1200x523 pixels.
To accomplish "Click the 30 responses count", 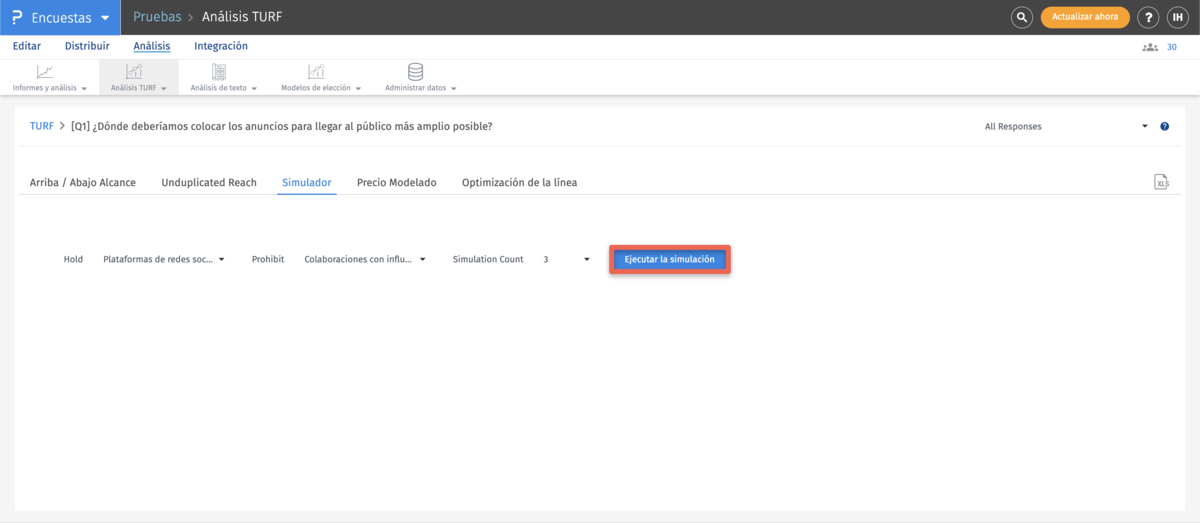I will tap(1172, 47).
